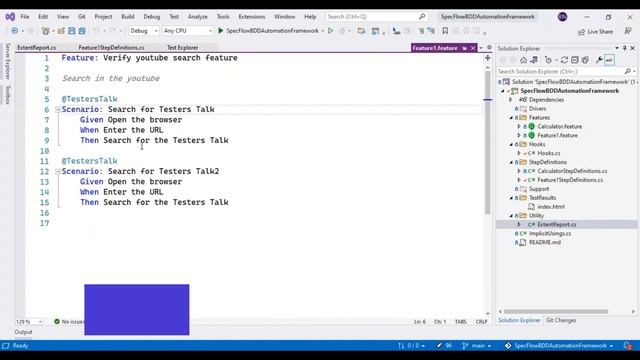Toggle Preview Selected Items in Solution Explorer

pyautogui.click(x=609, y=60)
